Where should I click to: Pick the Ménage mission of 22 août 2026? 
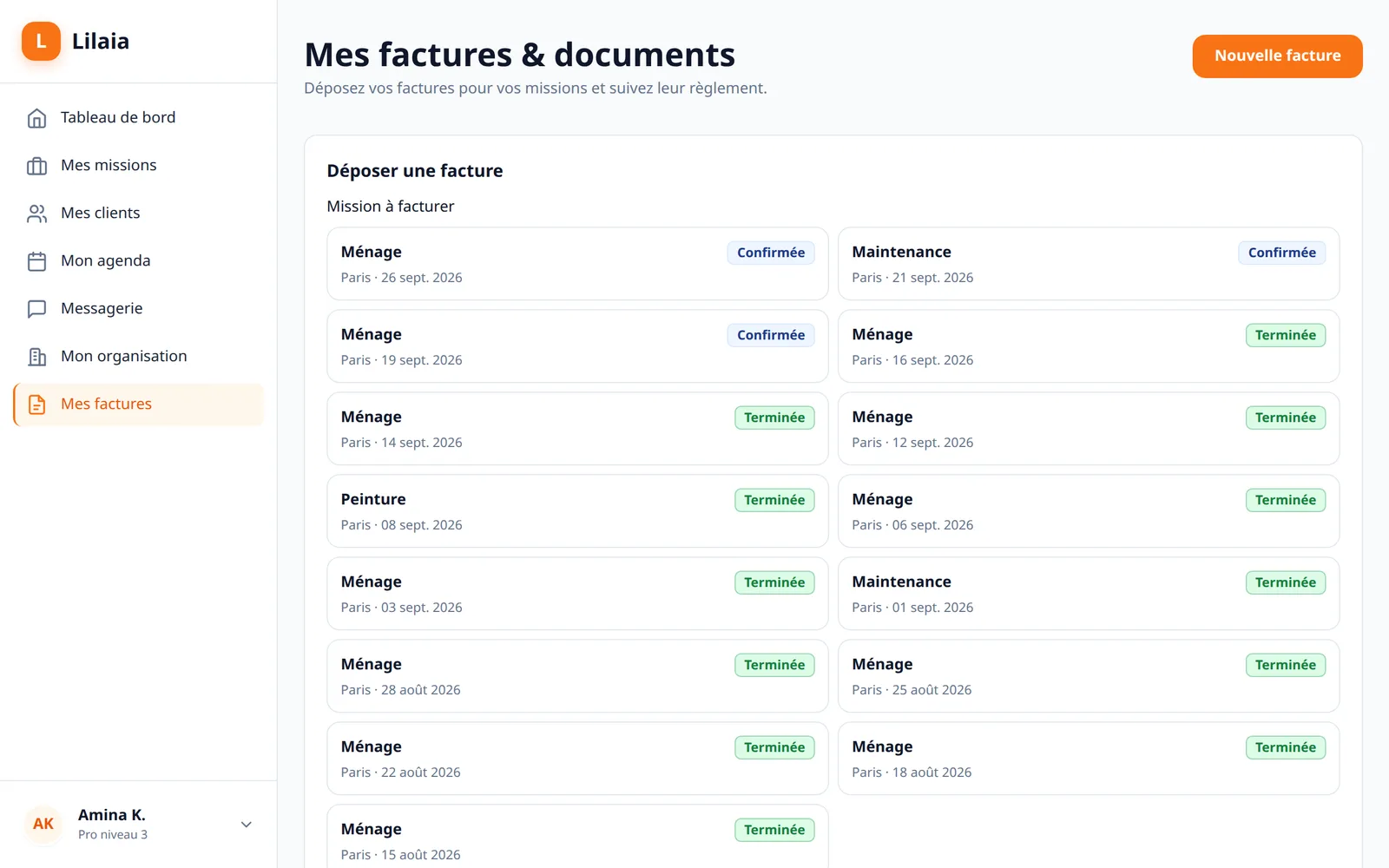577,759
